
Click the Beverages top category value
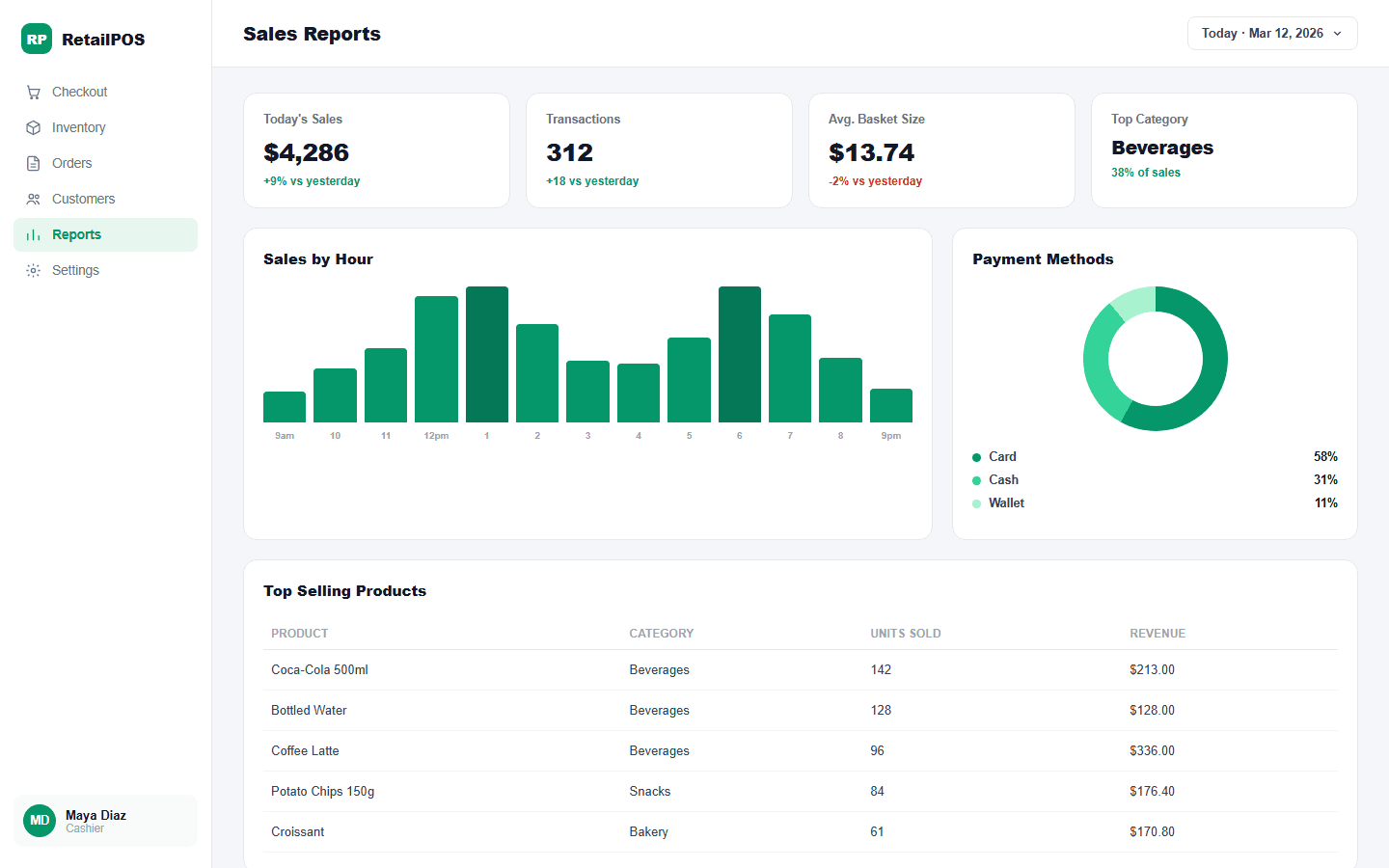[x=1162, y=148]
